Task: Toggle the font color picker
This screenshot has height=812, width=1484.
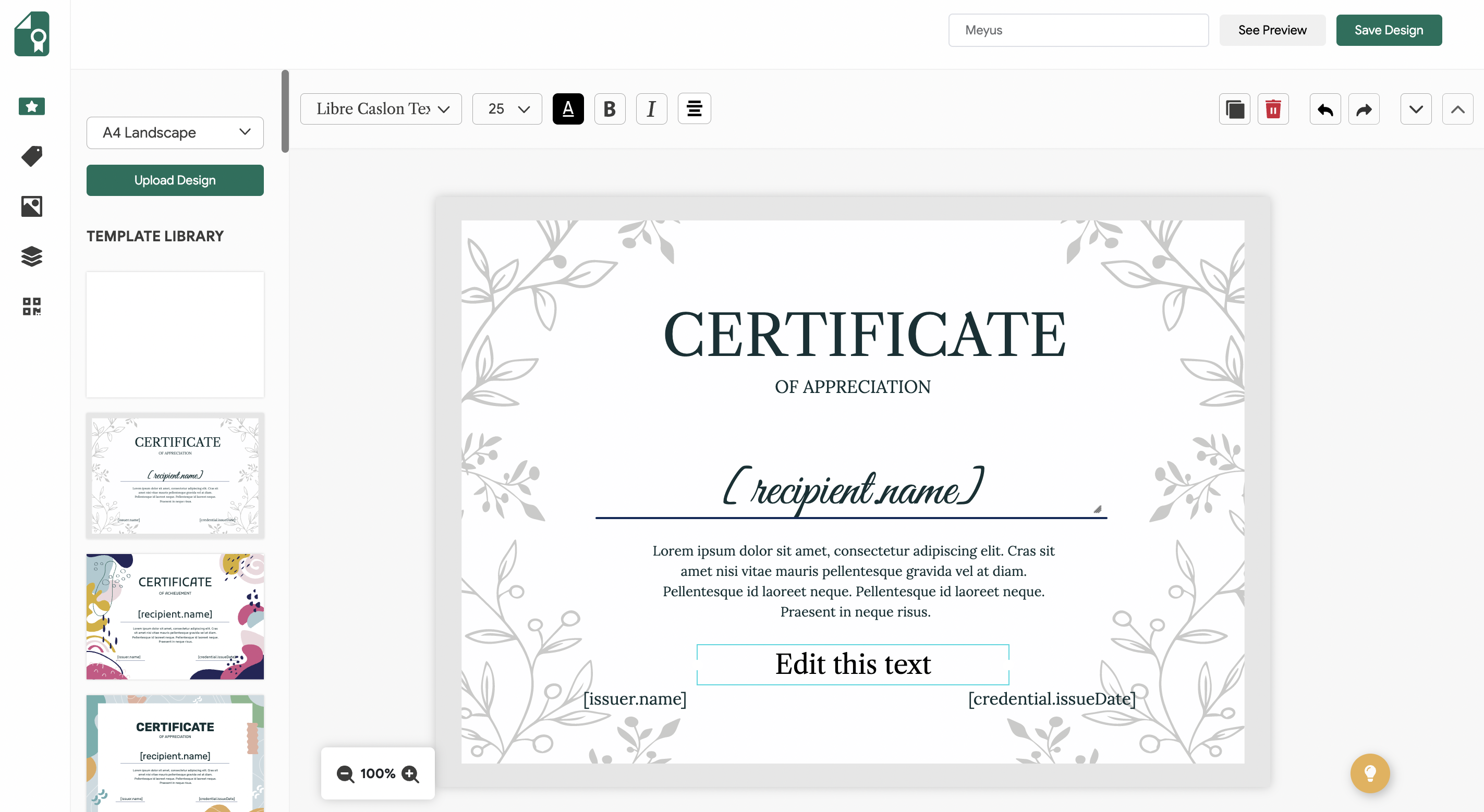Action: pyautogui.click(x=567, y=109)
